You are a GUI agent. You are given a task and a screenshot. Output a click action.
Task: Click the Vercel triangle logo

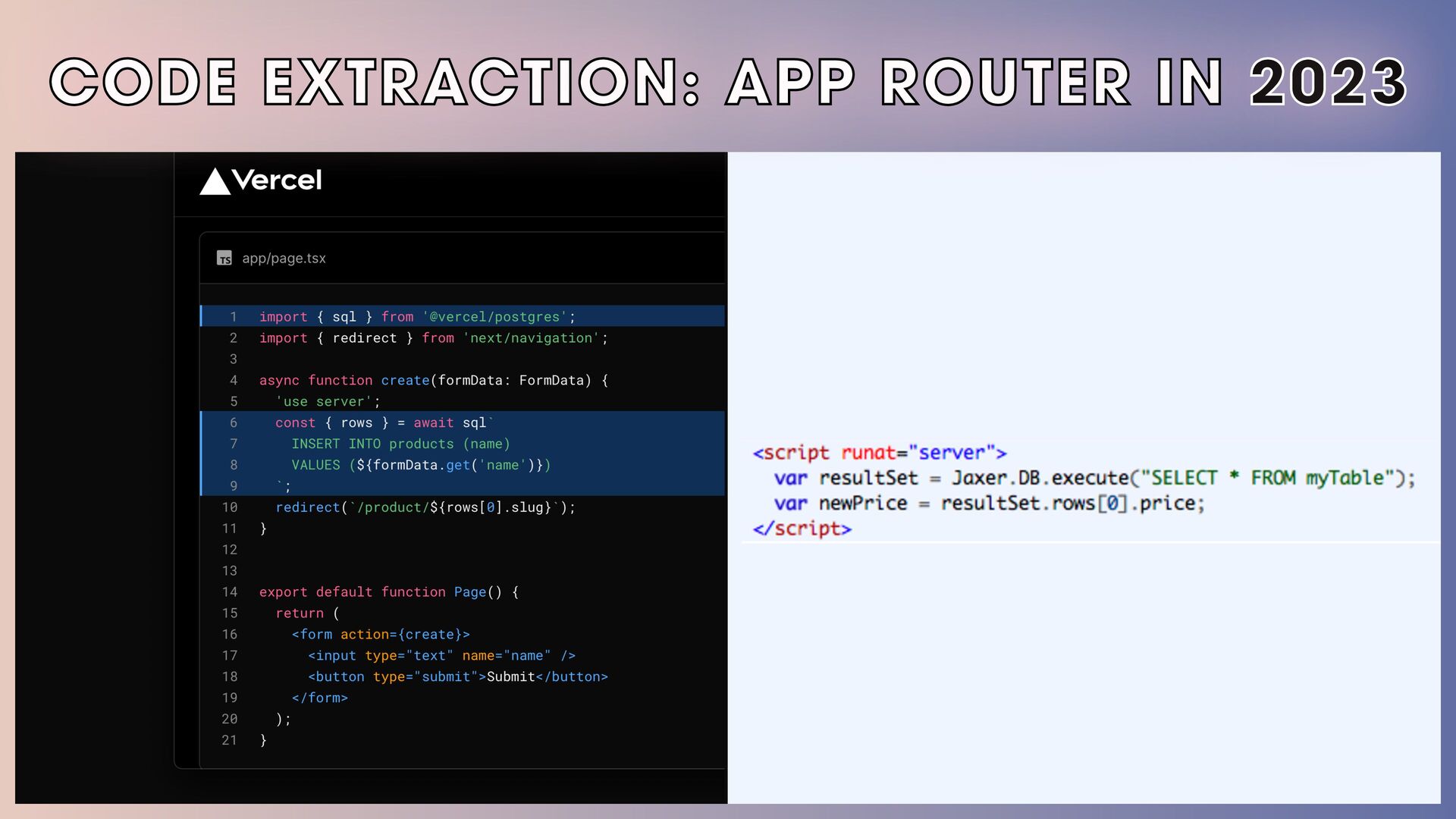[215, 182]
